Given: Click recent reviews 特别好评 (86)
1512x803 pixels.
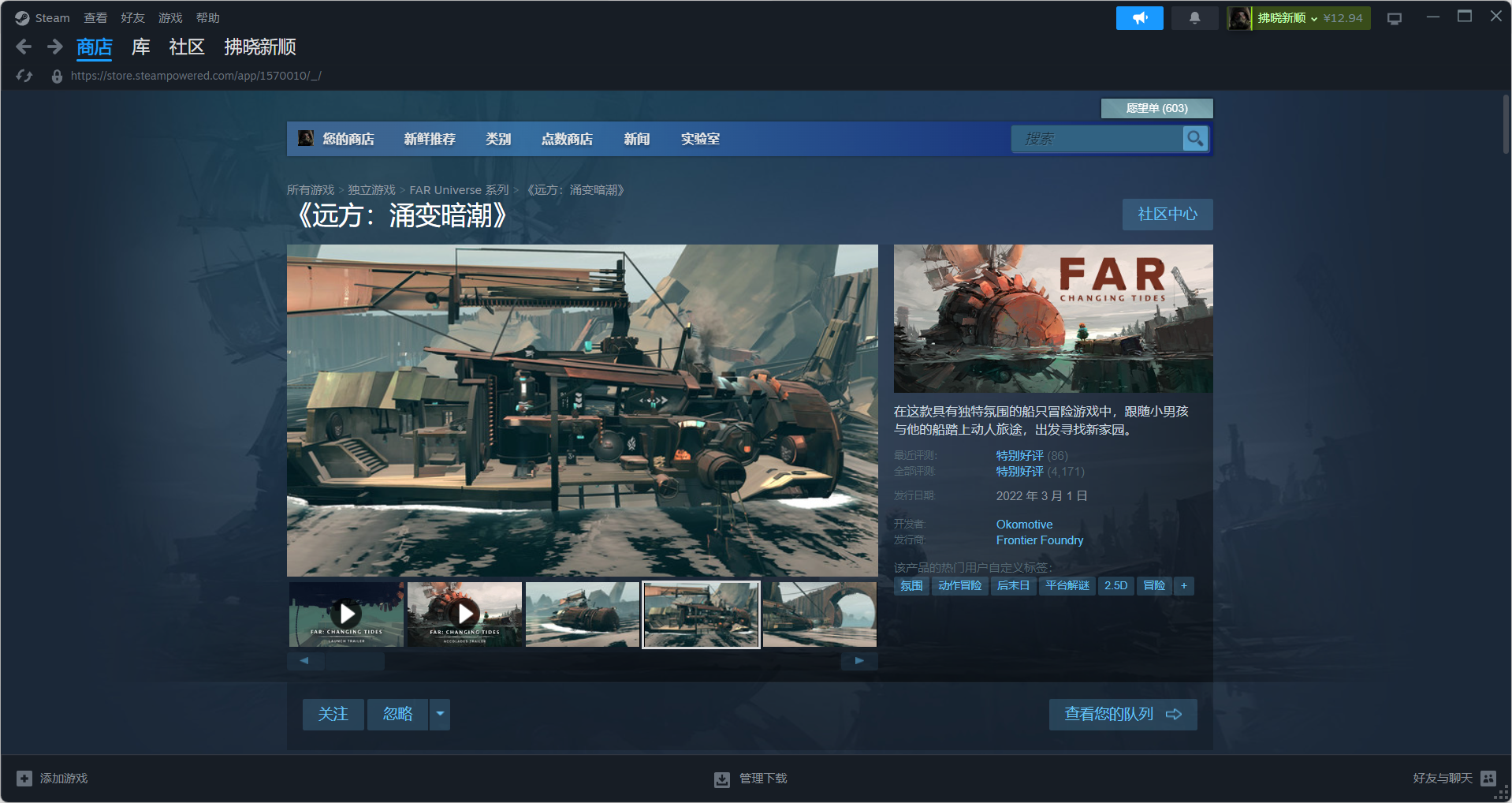Looking at the screenshot, I should point(1032,456).
